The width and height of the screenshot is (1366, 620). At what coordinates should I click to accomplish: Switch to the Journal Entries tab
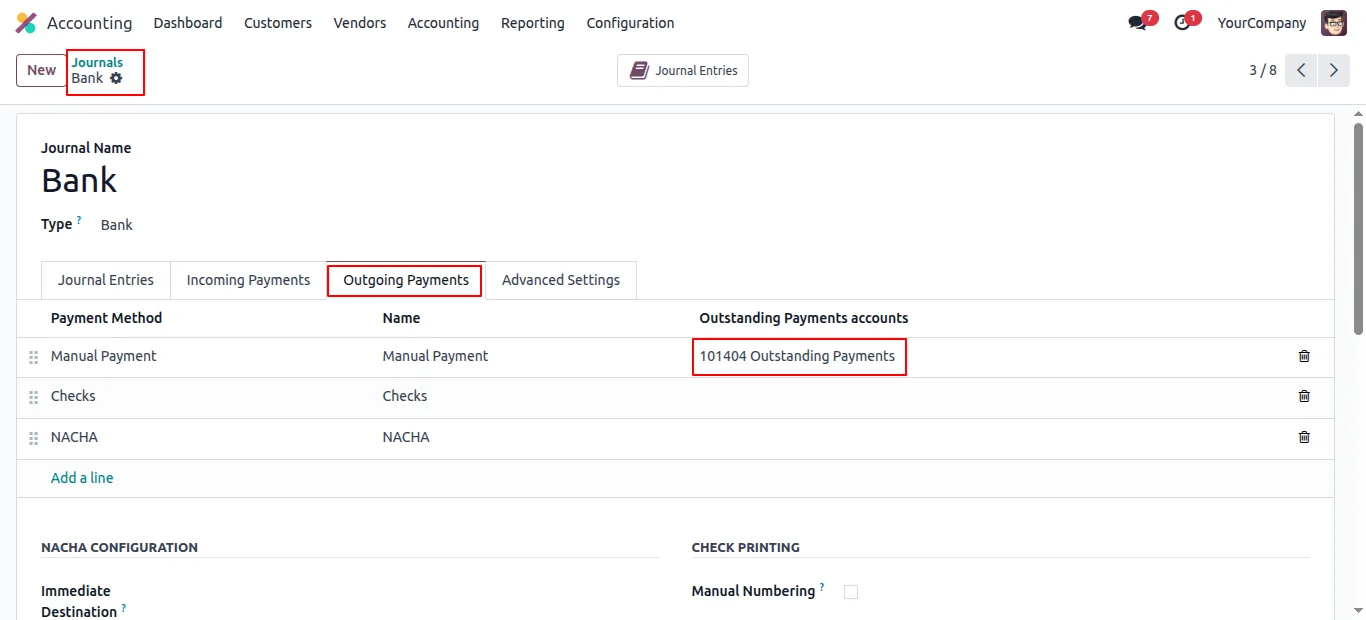106,280
